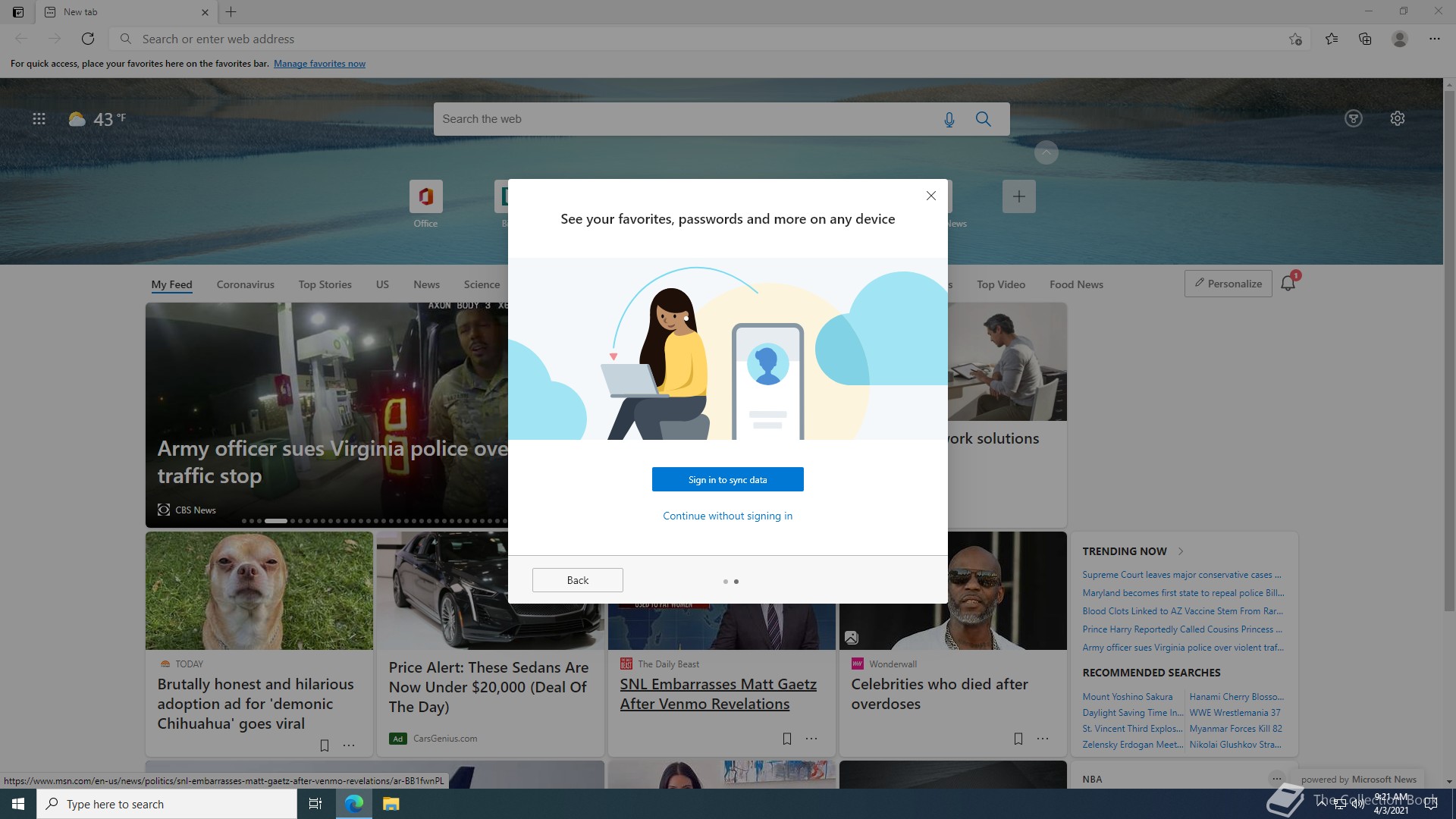Open the Top Stories tab
The width and height of the screenshot is (1456, 819).
pyautogui.click(x=325, y=284)
